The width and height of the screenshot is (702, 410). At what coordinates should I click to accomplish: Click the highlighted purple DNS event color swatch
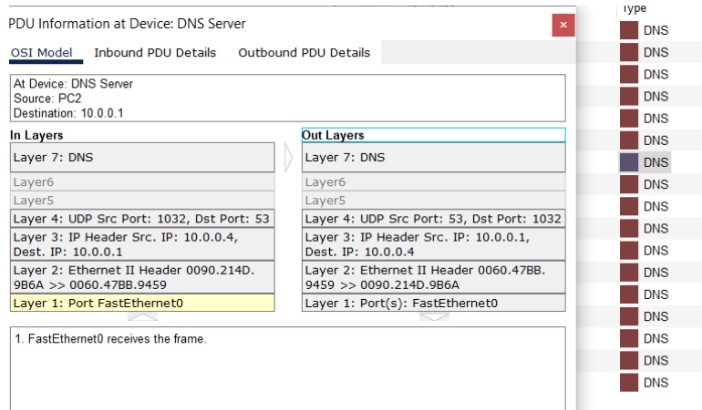[629, 162]
